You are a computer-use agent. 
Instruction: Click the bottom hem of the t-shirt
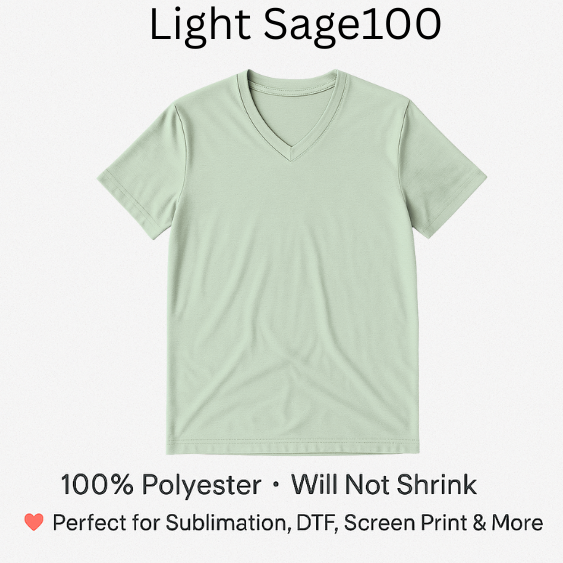coord(292,447)
